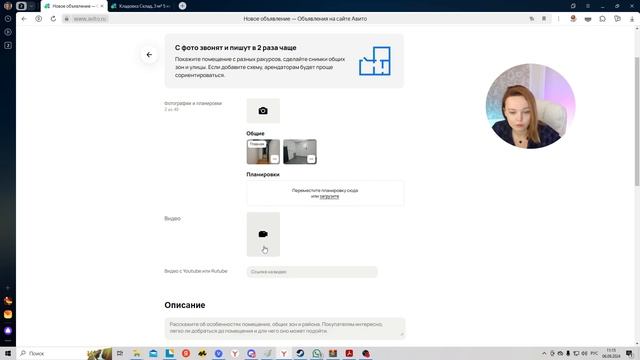Open Task View on the taskbar

click(120, 353)
